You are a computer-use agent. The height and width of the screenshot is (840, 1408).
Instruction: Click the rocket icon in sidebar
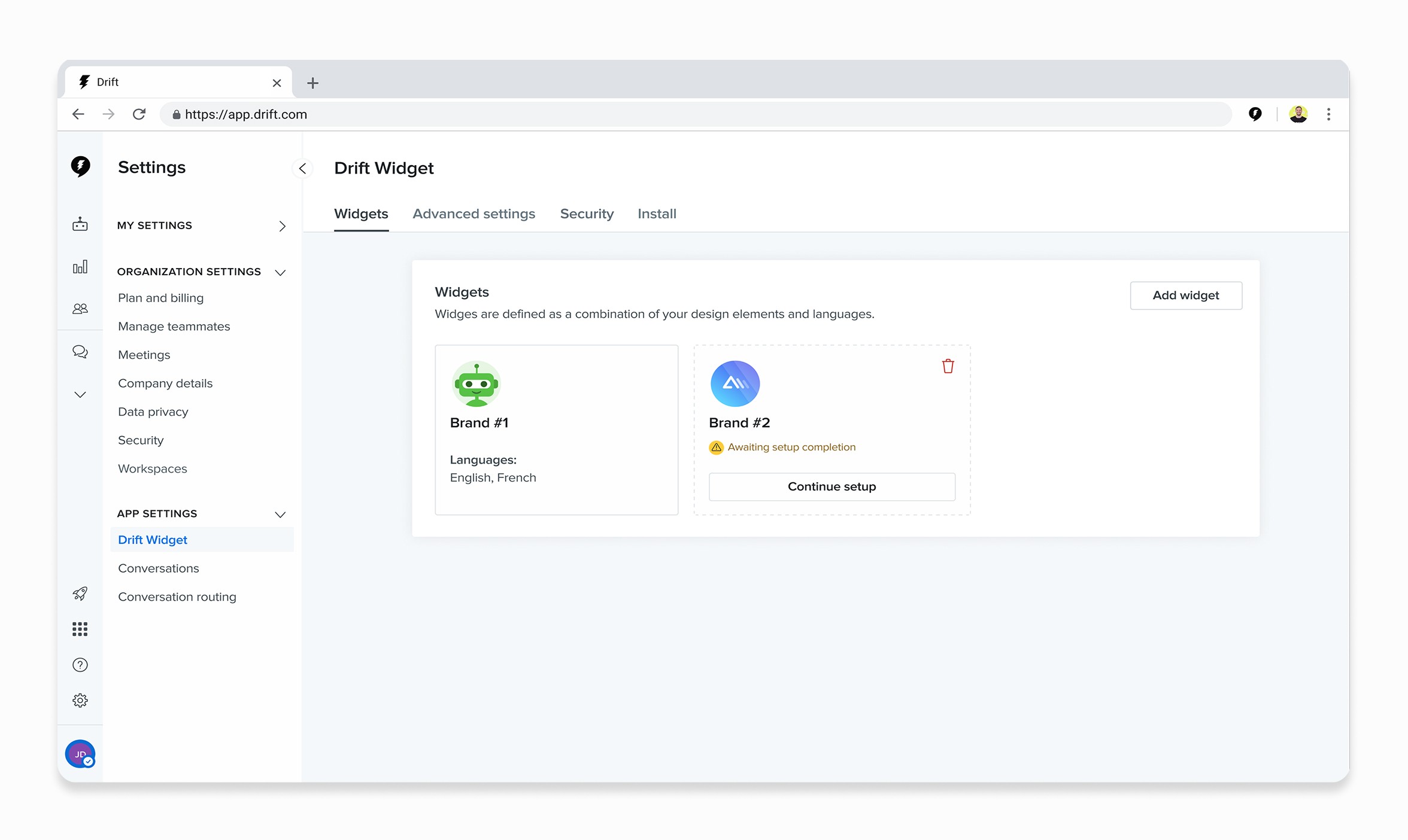80,594
